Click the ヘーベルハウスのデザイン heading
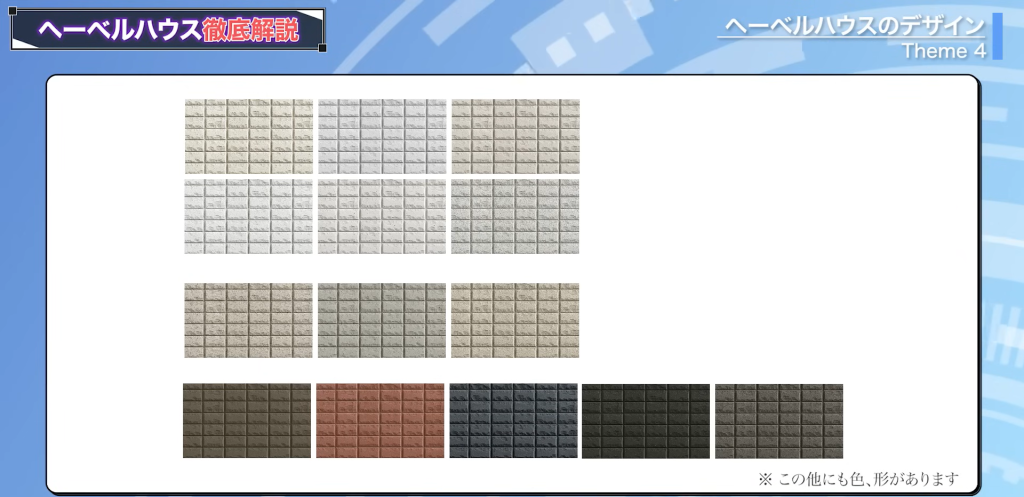1024x497 pixels. [x=853, y=26]
